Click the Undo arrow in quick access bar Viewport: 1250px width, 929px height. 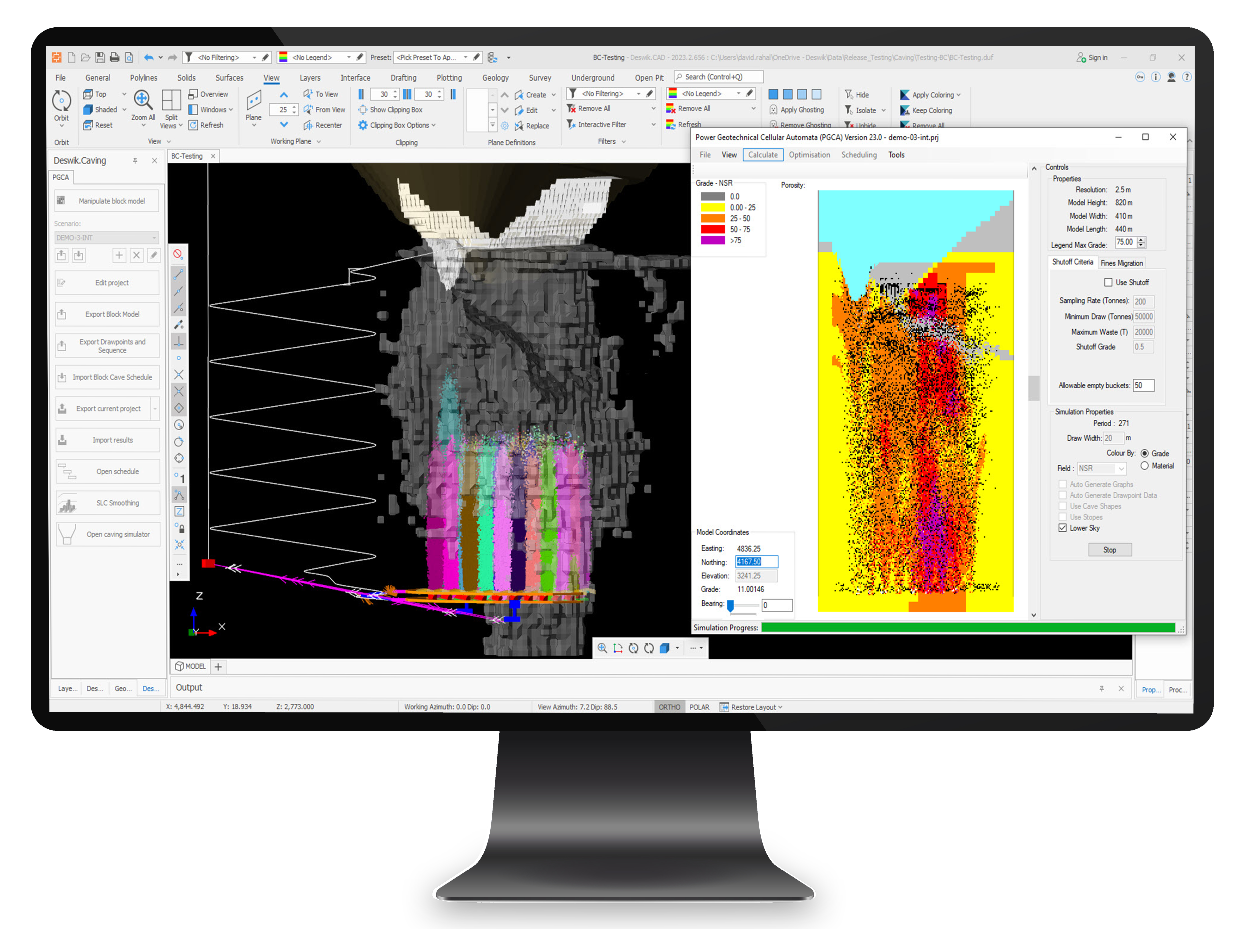(149, 57)
